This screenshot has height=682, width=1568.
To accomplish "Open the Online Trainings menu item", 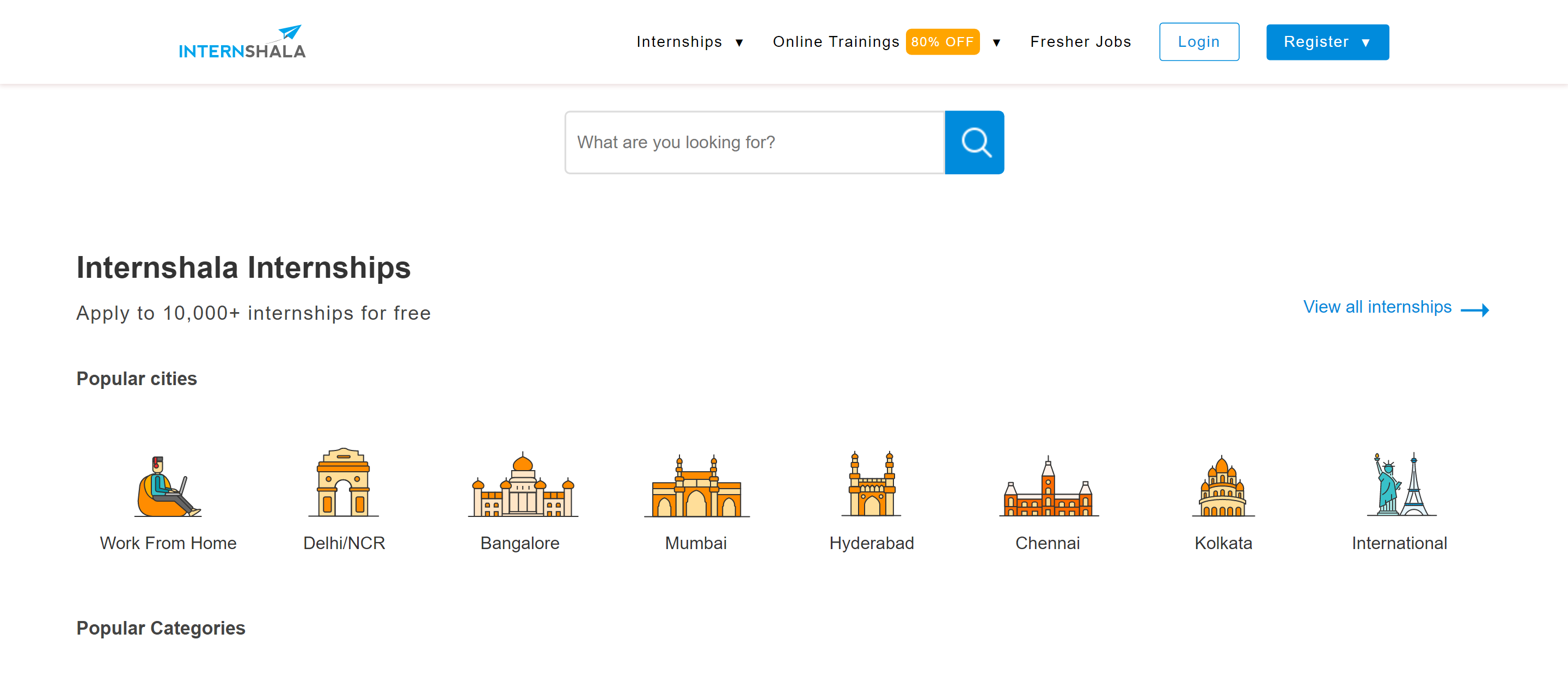I will 835,42.
